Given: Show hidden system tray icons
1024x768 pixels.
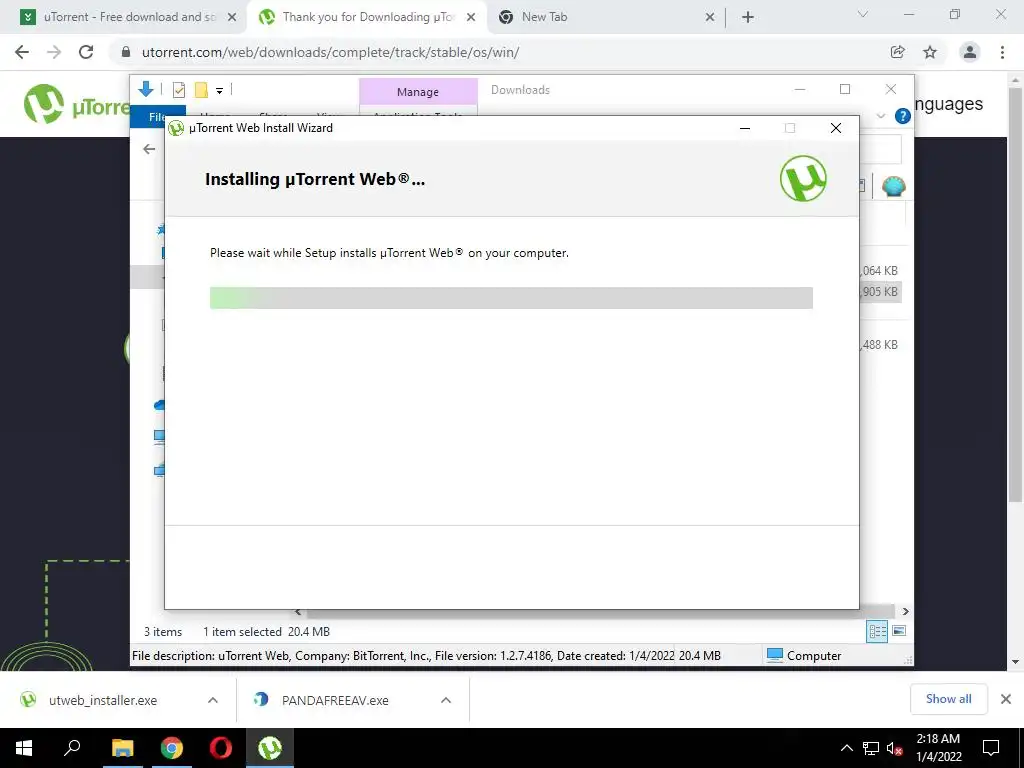Looking at the screenshot, I should click(846, 748).
